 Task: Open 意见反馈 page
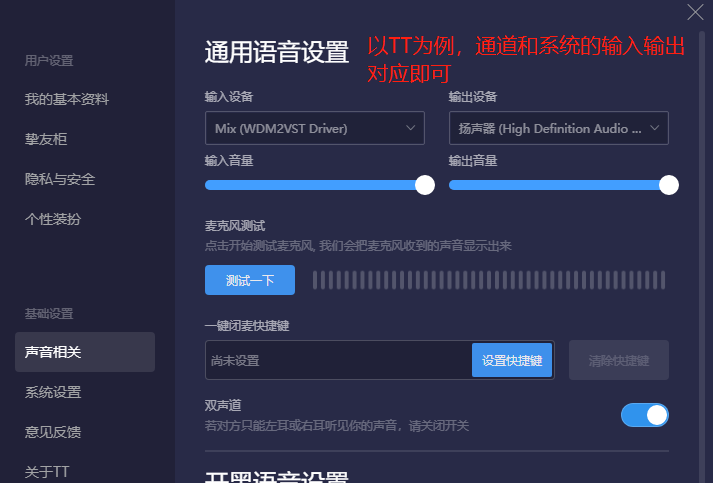coord(53,432)
